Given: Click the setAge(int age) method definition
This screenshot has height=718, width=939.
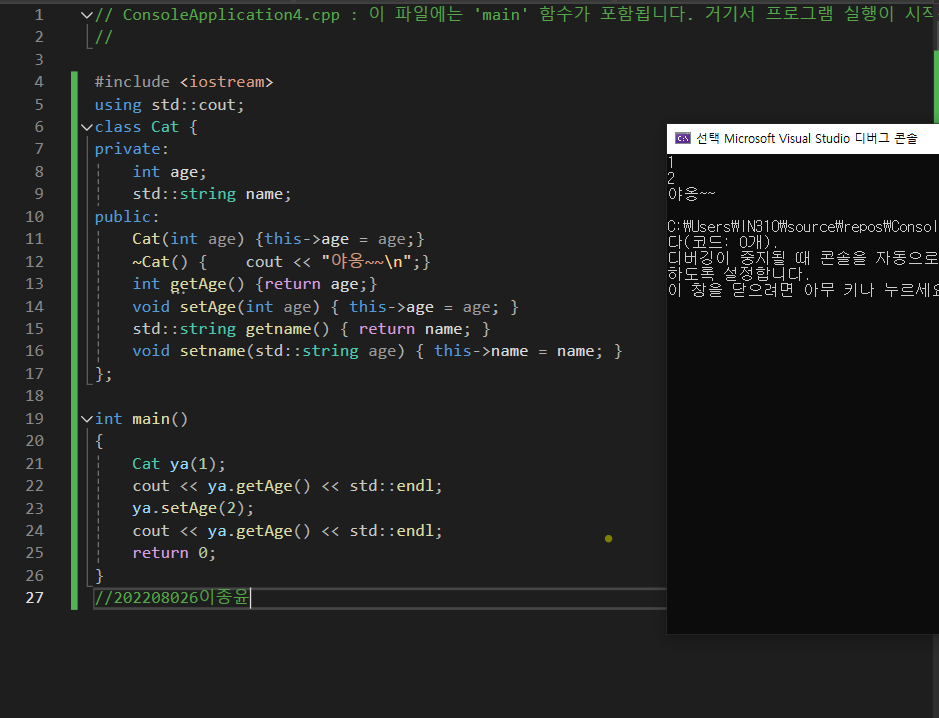Looking at the screenshot, I should (326, 307).
